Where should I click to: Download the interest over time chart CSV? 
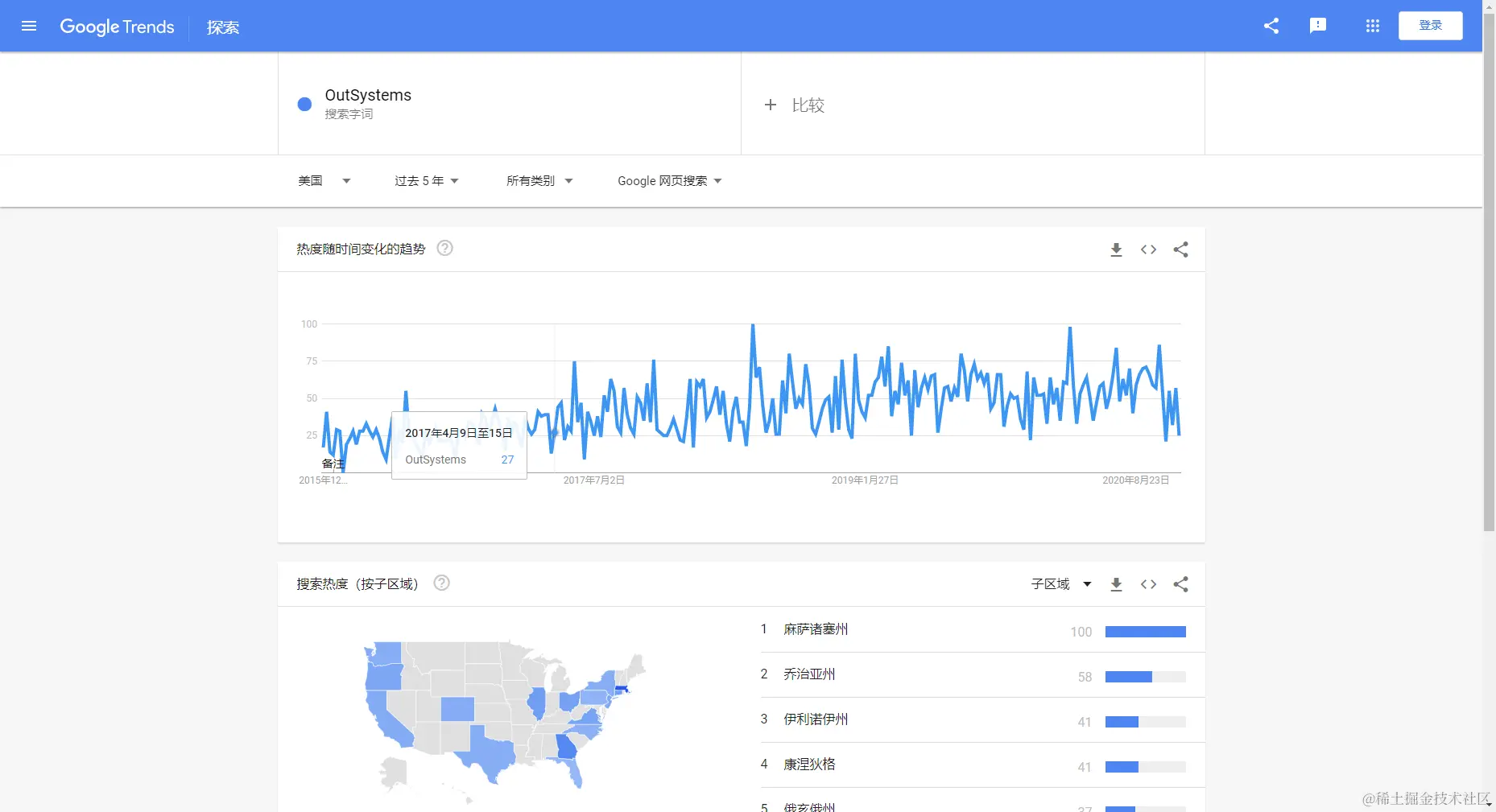1116,249
